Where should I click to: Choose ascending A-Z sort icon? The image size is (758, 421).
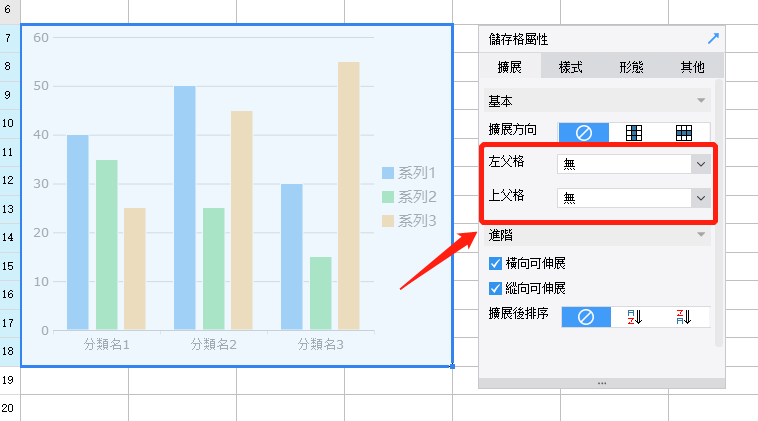(635, 317)
